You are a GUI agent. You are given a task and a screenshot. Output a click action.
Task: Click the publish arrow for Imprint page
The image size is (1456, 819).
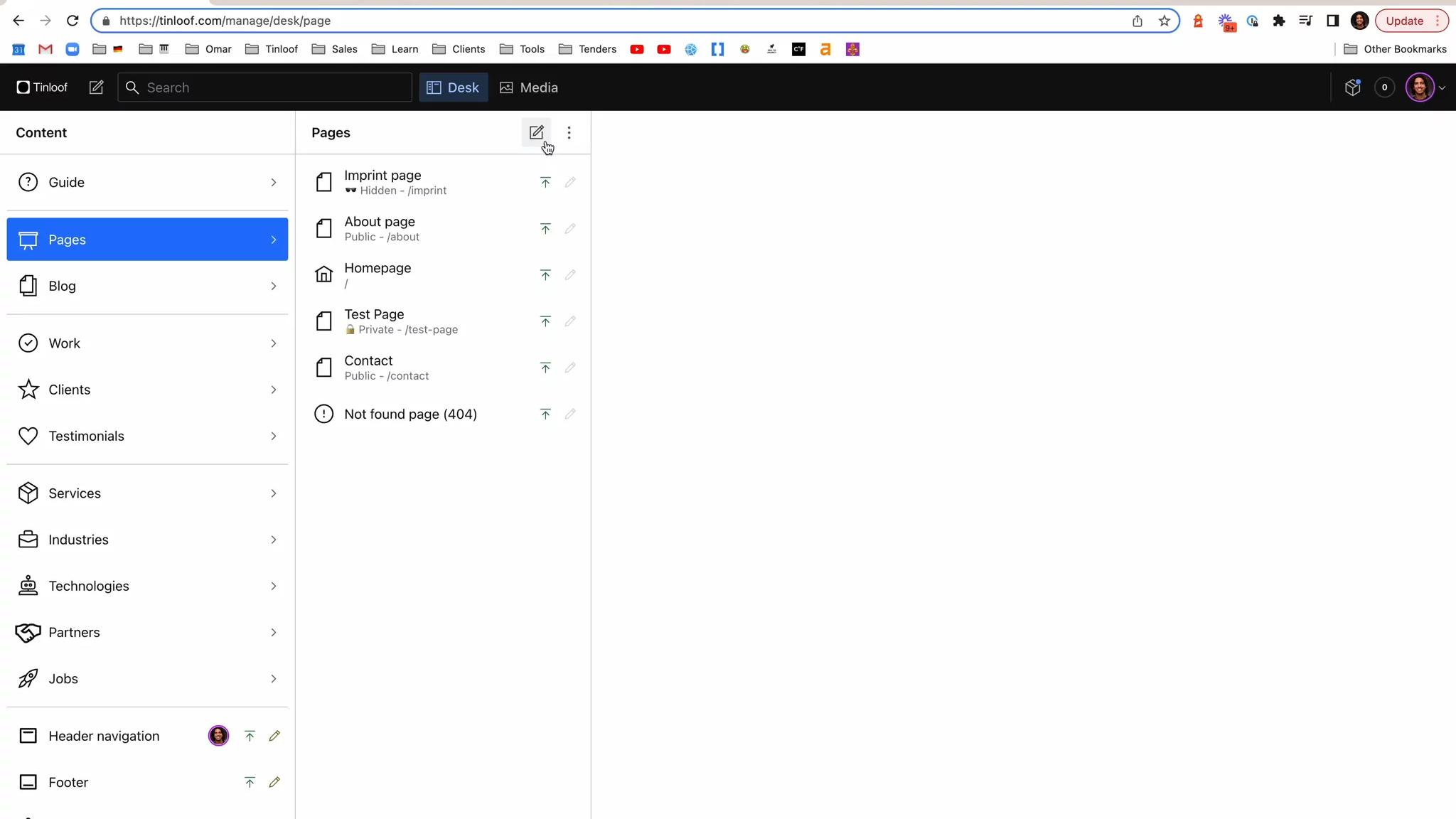pyautogui.click(x=545, y=183)
